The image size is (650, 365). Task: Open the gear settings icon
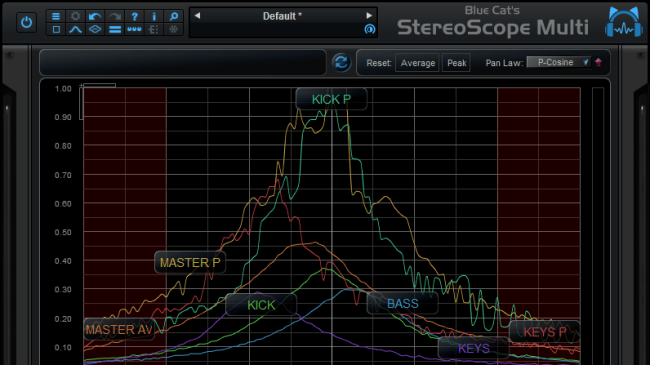pyautogui.click(x=75, y=16)
